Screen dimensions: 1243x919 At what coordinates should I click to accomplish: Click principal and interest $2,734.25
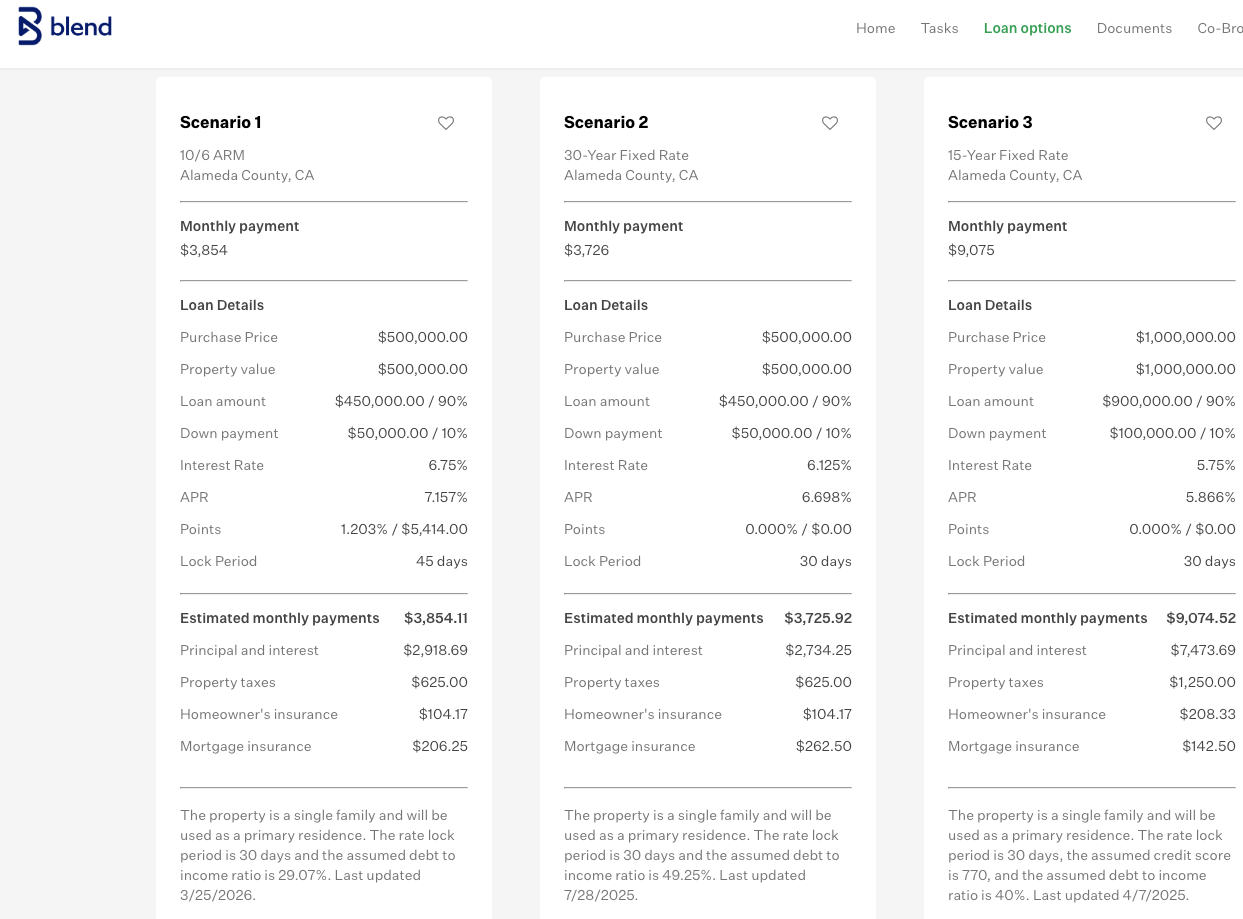[819, 650]
